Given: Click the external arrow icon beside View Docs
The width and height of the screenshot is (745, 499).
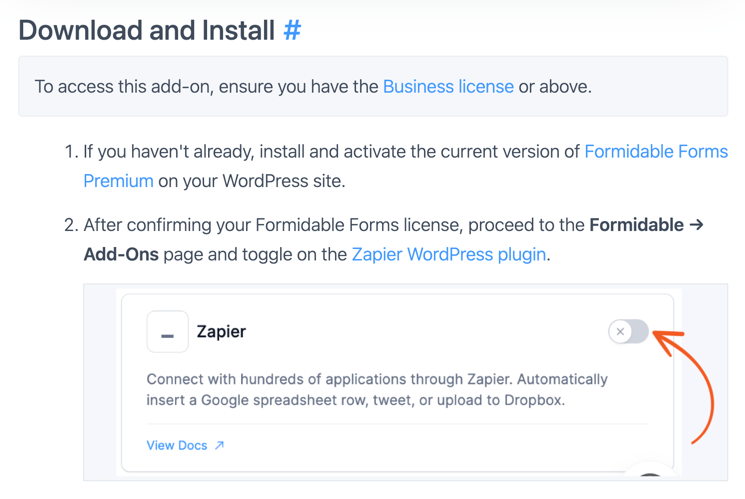Looking at the screenshot, I should [219, 445].
